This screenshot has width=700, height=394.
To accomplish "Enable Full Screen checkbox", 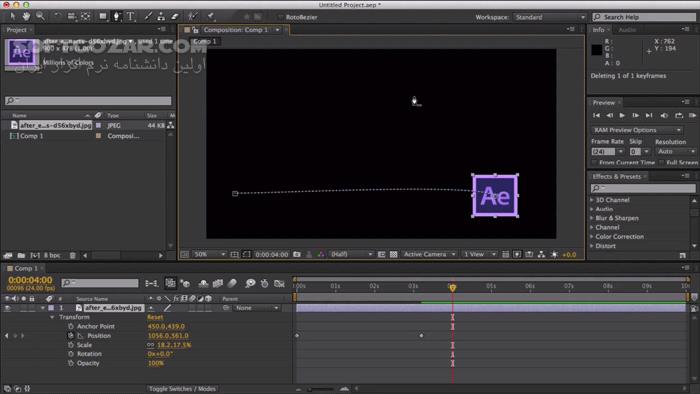I will (x=662, y=162).
